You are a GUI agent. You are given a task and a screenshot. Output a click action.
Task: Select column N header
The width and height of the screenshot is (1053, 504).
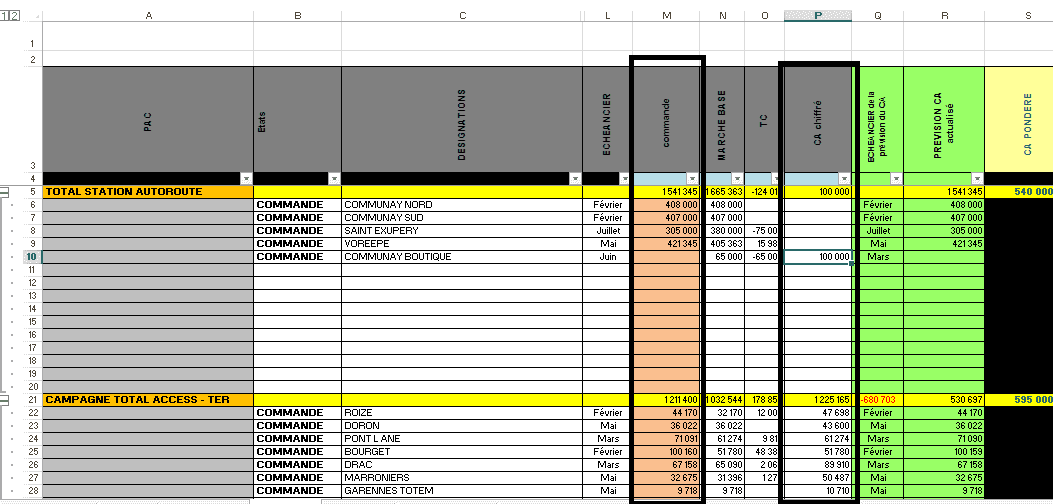click(722, 16)
